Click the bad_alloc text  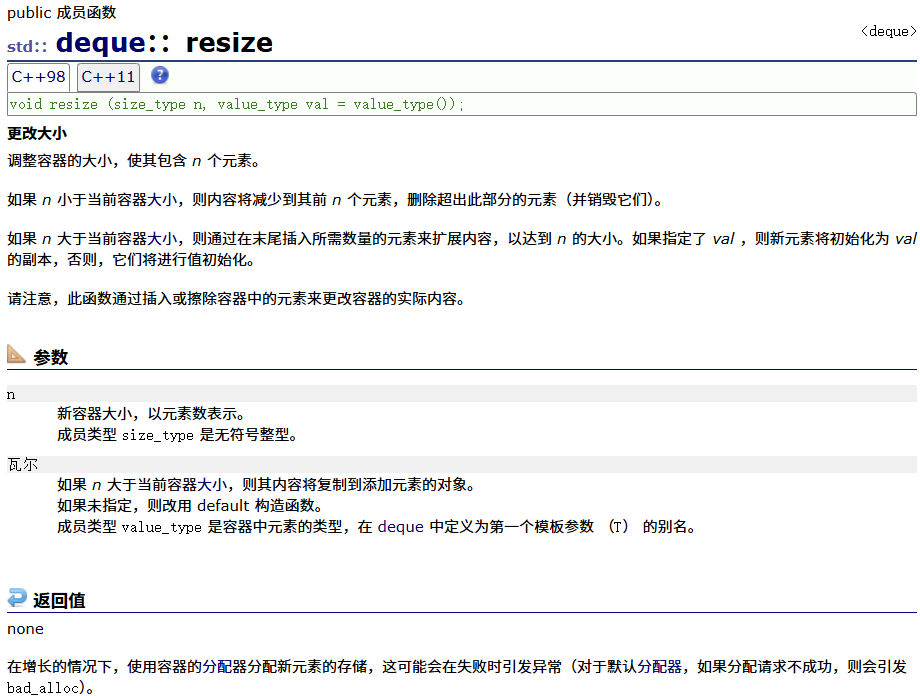point(43,688)
